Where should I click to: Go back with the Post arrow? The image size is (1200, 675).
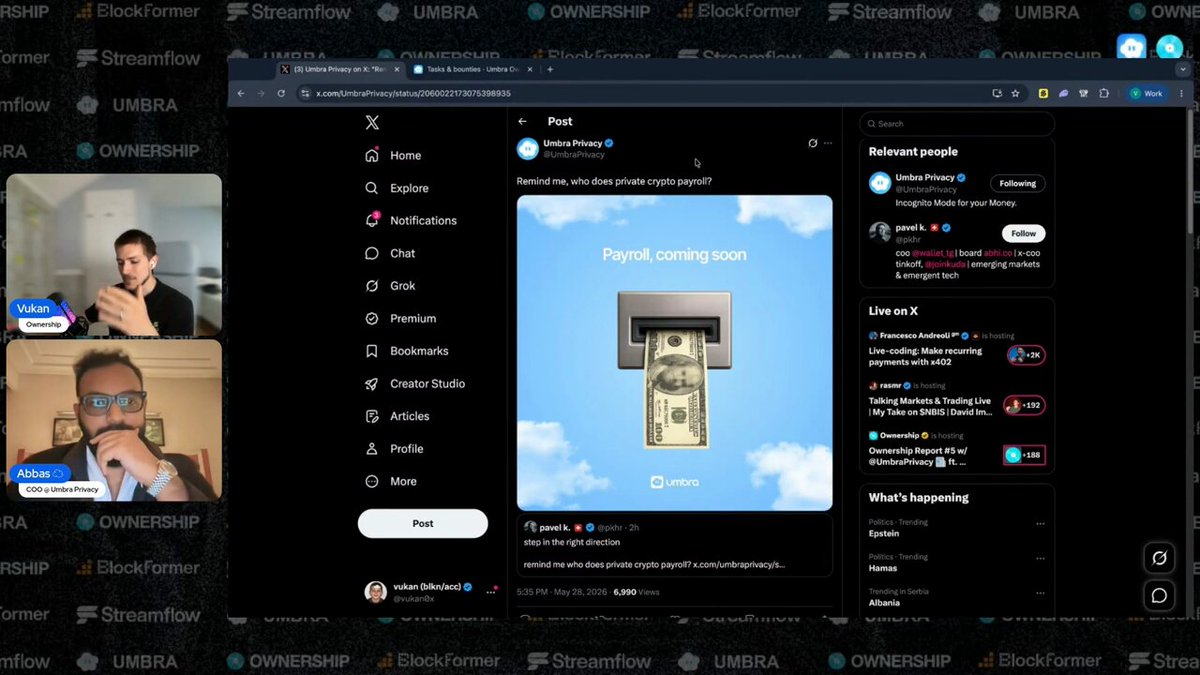pyautogui.click(x=522, y=121)
